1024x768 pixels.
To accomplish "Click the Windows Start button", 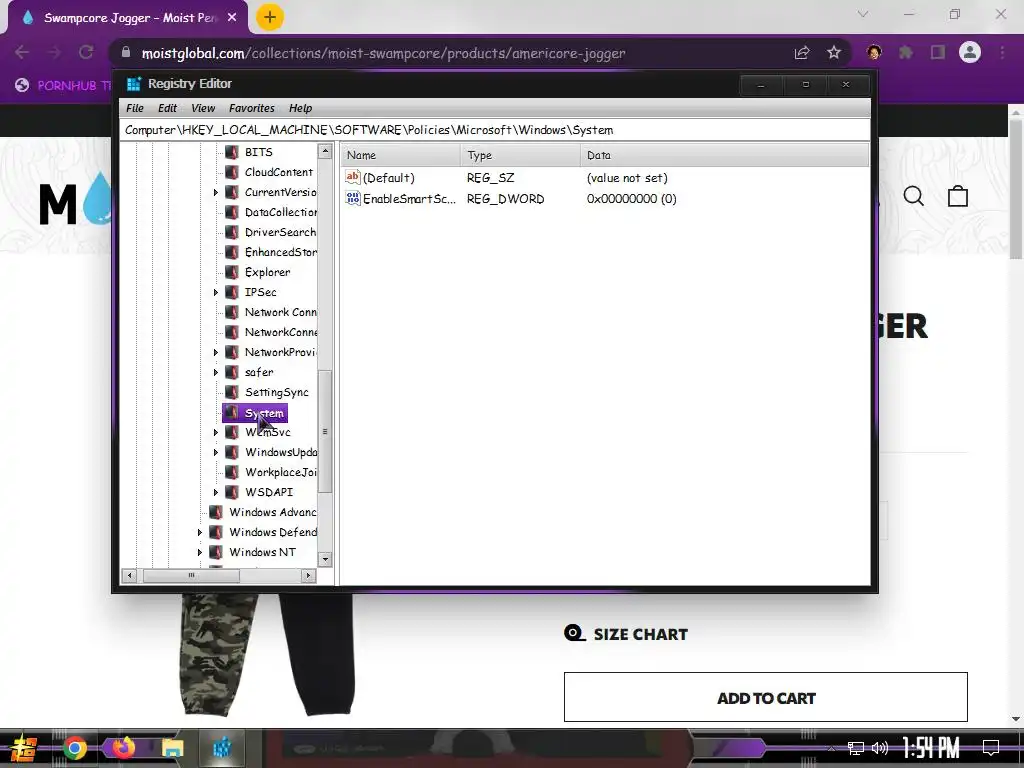I will (x=22, y=748).
